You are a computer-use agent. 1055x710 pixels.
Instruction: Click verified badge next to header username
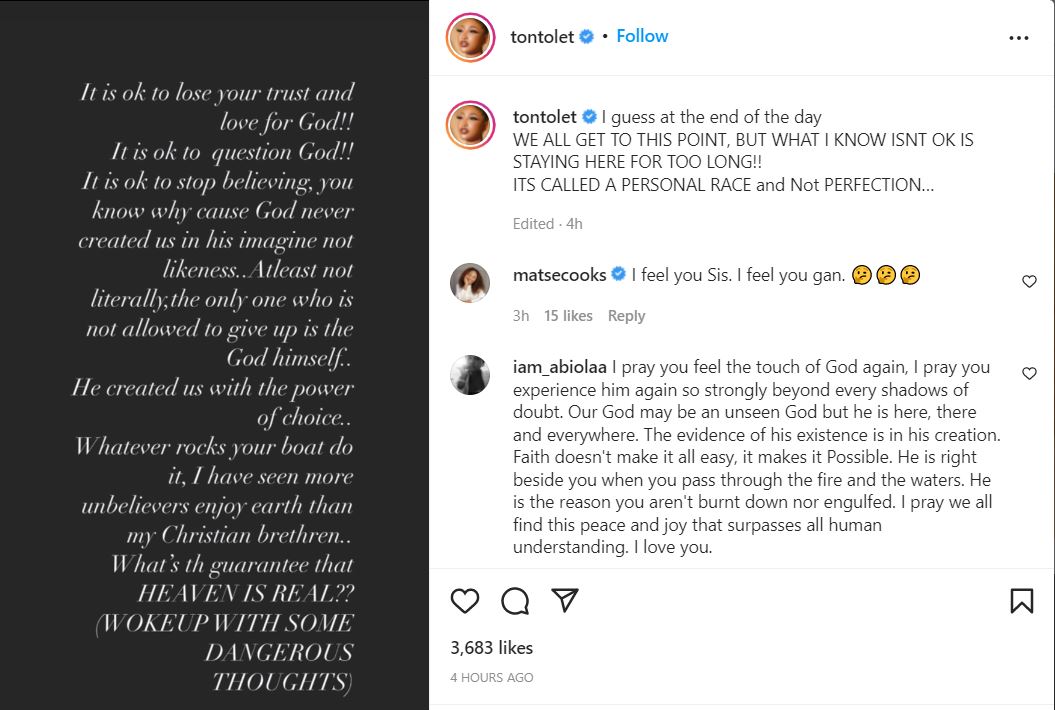(x=587, y=37)
